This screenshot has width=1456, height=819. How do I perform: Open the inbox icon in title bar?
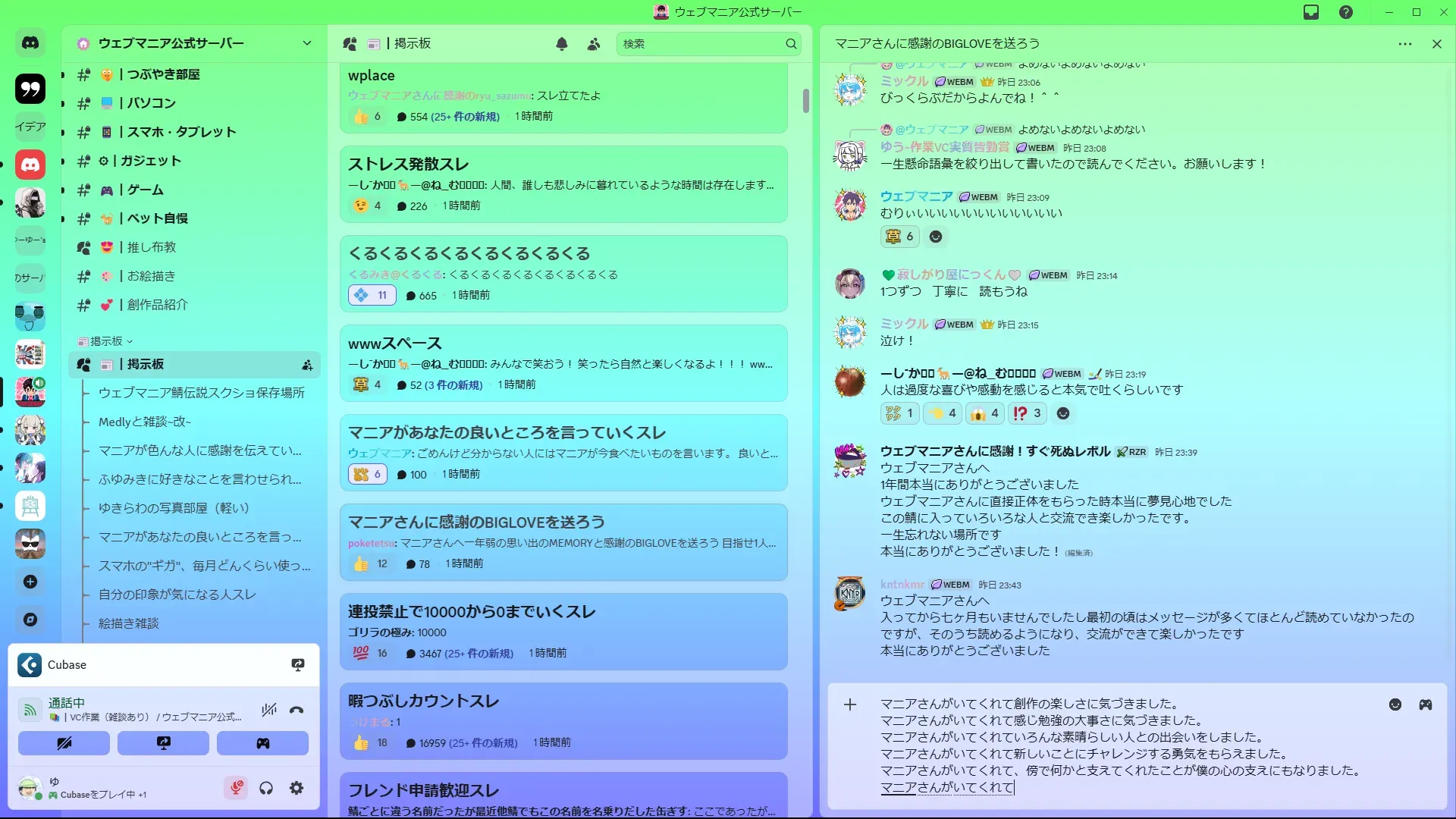click(x=1311, y=12)
